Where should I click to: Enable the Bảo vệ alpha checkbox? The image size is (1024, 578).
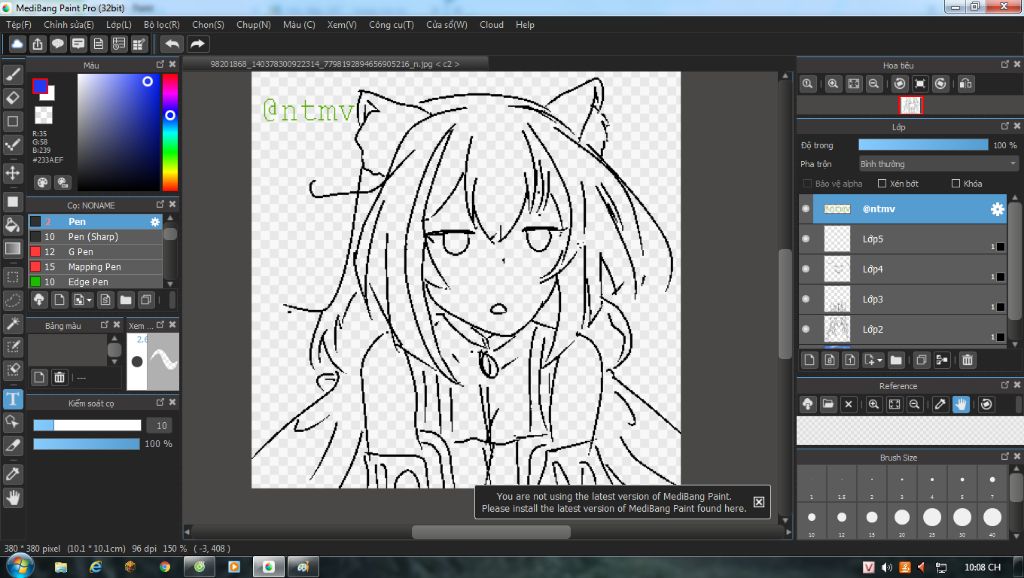pos(807,184)
